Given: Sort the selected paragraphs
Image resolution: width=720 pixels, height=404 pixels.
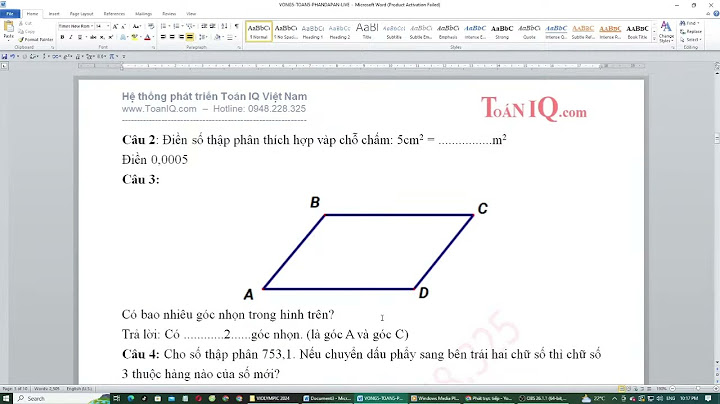Looking at the screenshot, I should 224,27.
